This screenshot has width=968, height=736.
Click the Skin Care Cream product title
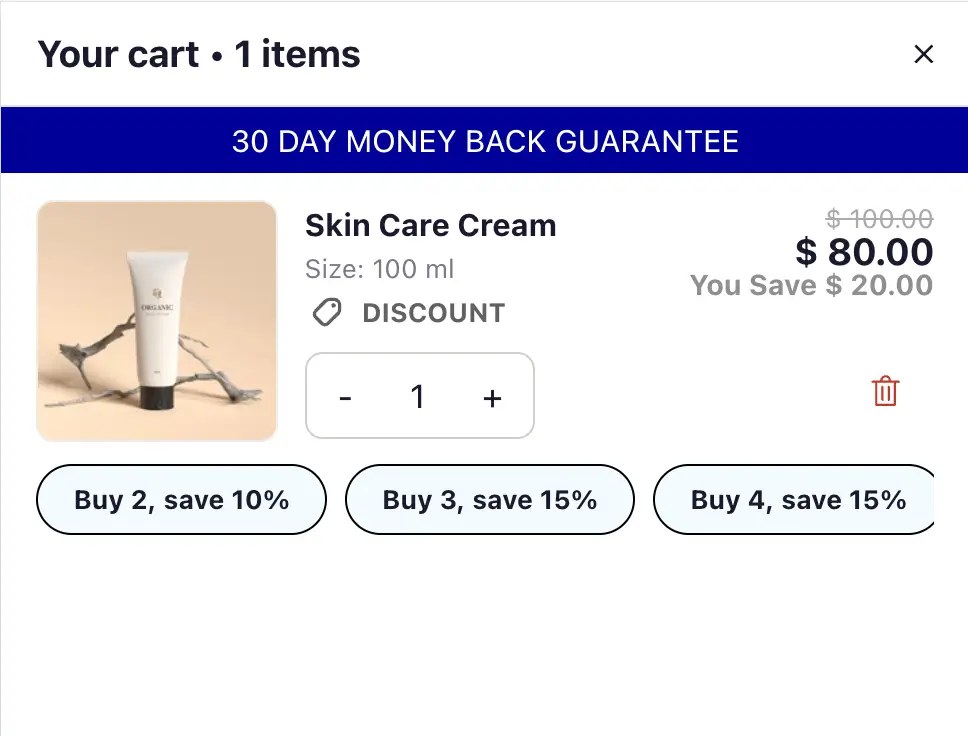click(430, 225)
